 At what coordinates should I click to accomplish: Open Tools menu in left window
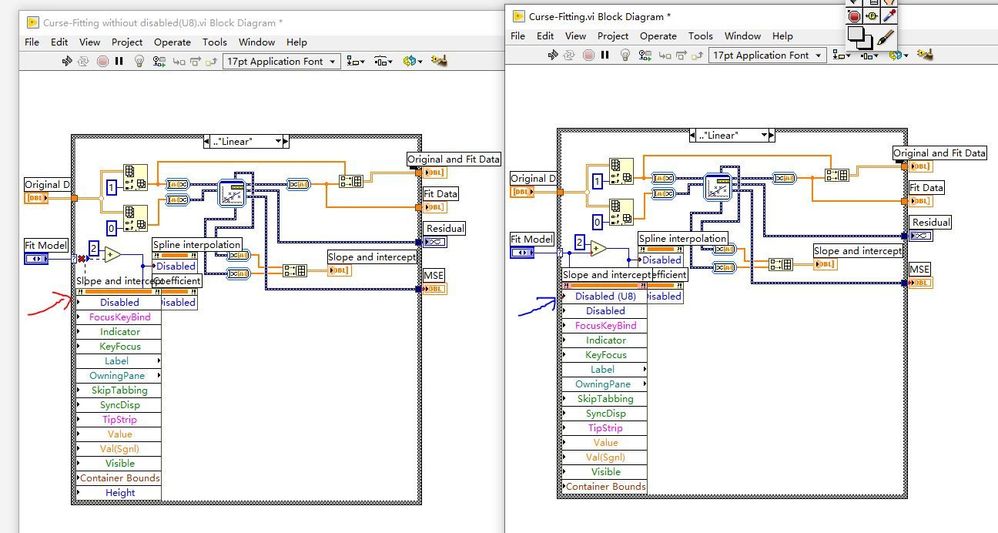[x=214, y=42]
